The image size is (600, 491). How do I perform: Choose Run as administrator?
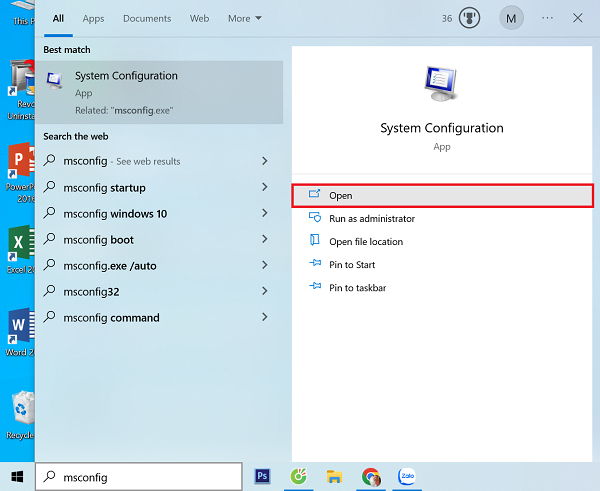click(x=371, y=218)
